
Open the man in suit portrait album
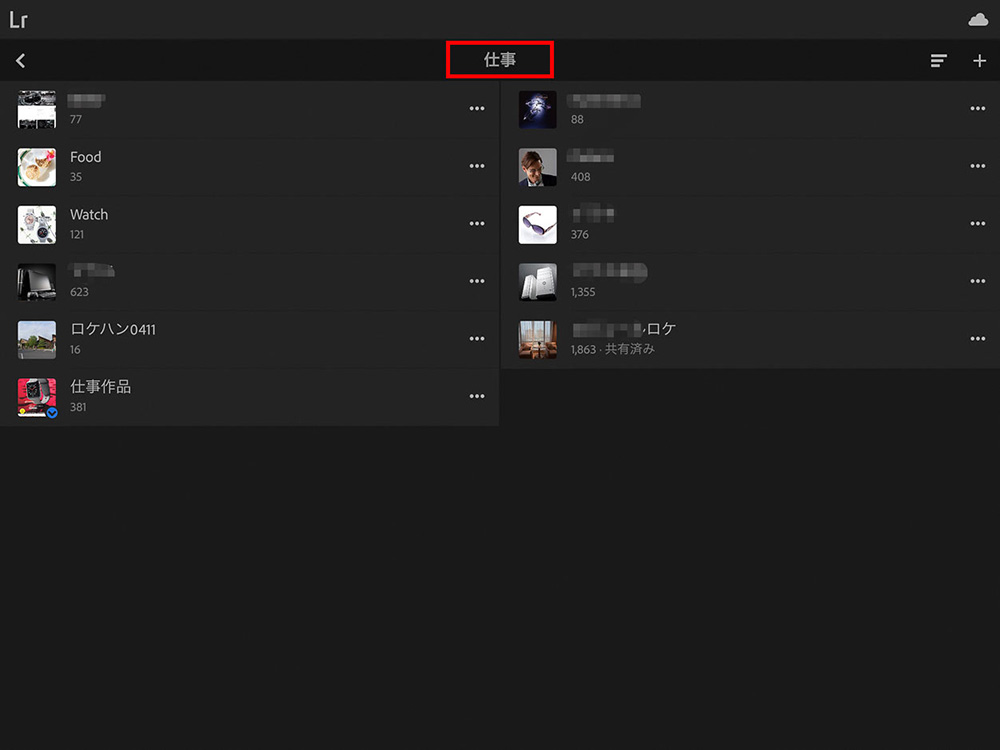click(538, 167)
